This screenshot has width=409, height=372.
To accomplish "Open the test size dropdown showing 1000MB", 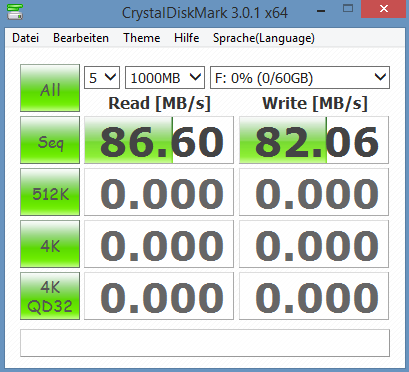I will pos(165,78).
